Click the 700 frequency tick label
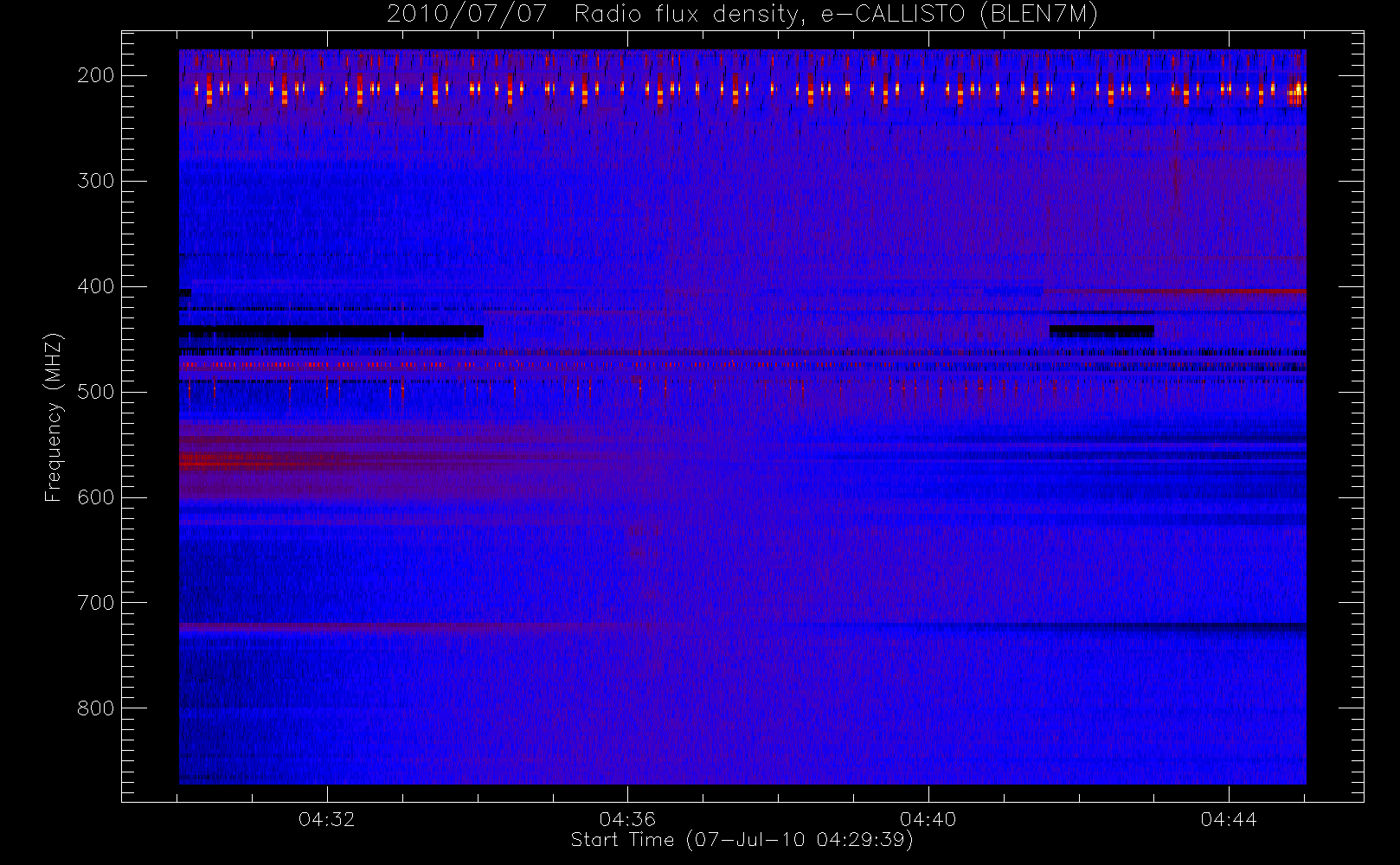This screenshot has width=1400, height=865. coord(96,603)
